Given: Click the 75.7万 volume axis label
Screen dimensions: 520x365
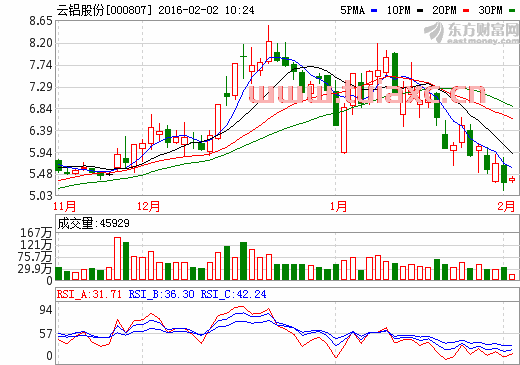Looking at the screenshot, I should click(x=35, y=257).
